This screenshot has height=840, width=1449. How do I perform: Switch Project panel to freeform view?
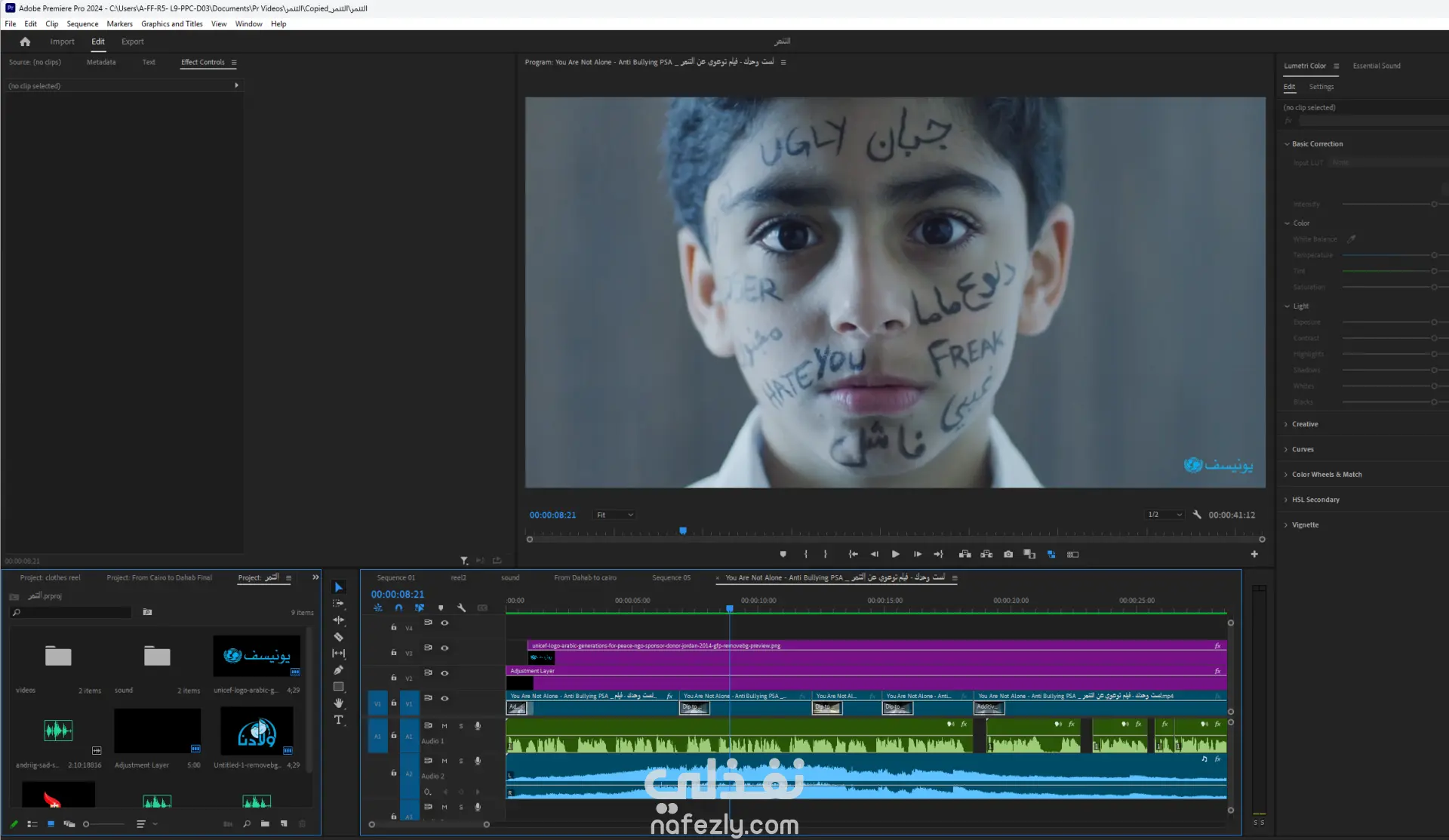[69, 824]
